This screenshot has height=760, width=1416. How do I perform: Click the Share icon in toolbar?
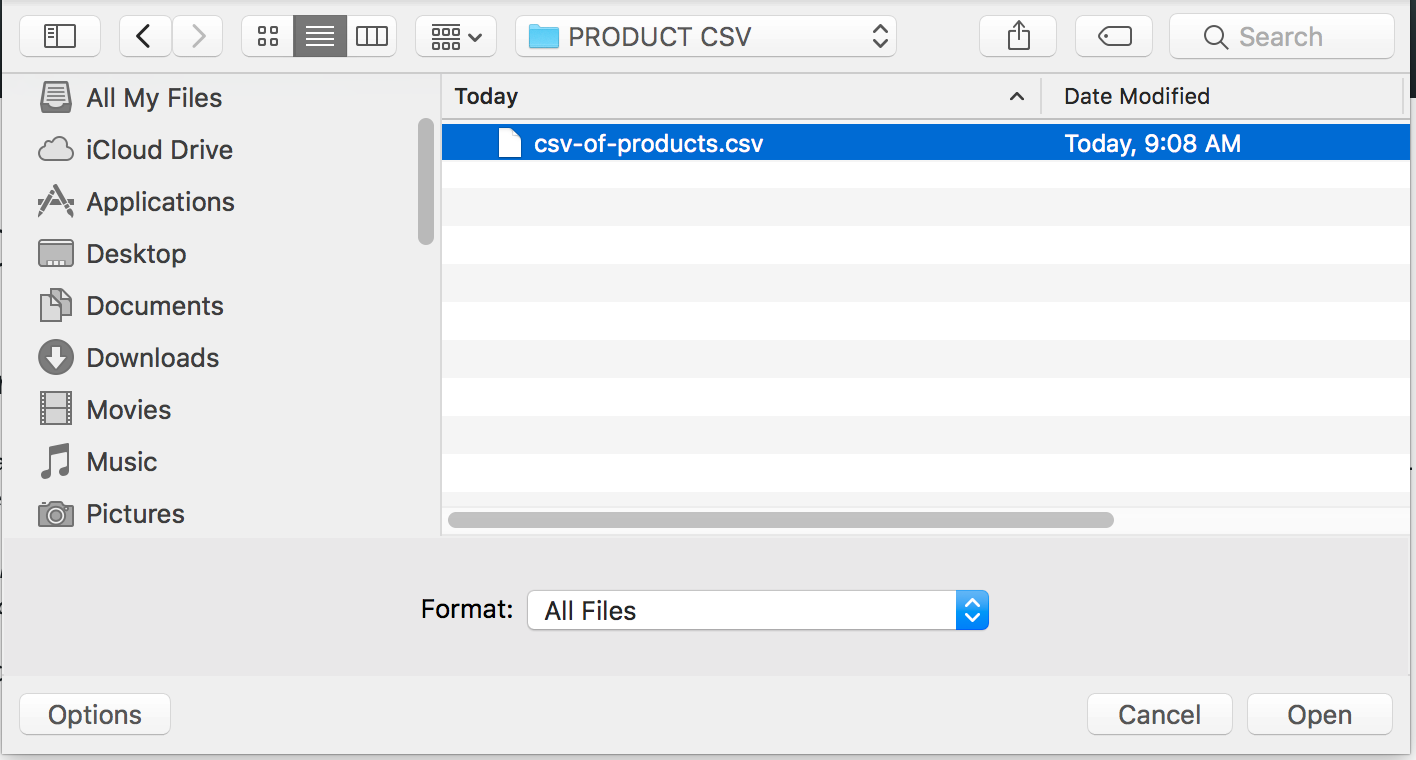pos(1018,37)
